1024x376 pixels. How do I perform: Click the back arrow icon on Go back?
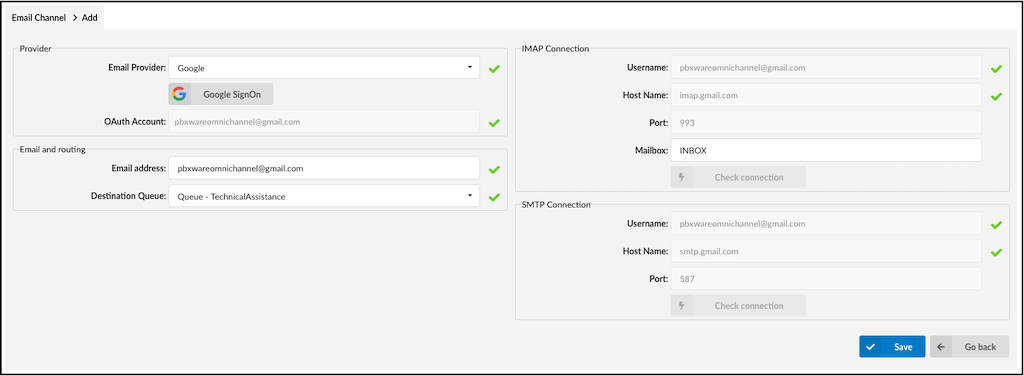pos(941,347)
